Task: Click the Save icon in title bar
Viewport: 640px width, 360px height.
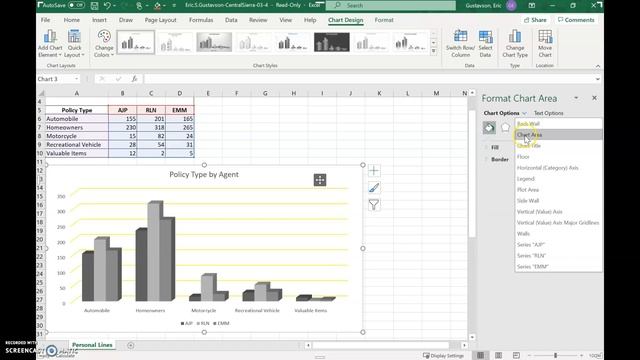Action: click(94, 6)
